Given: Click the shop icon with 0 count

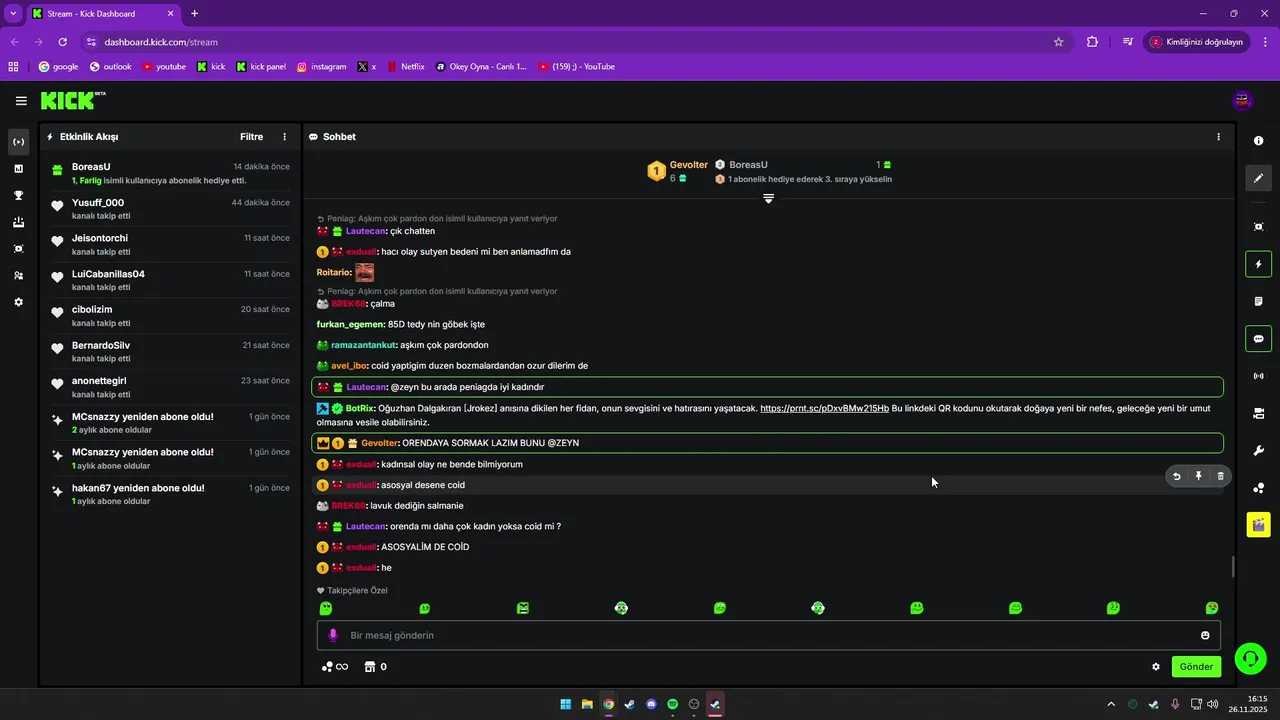Looking at the screenshot, I should [x=376, y=667].
